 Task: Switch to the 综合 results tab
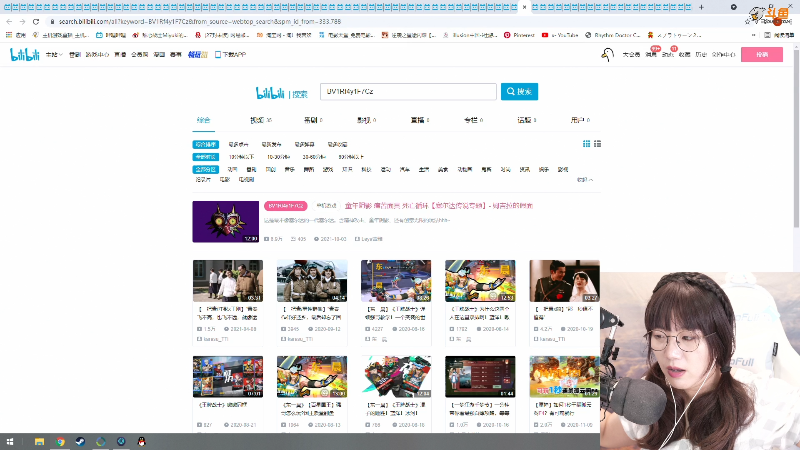(x=203, y=120)
